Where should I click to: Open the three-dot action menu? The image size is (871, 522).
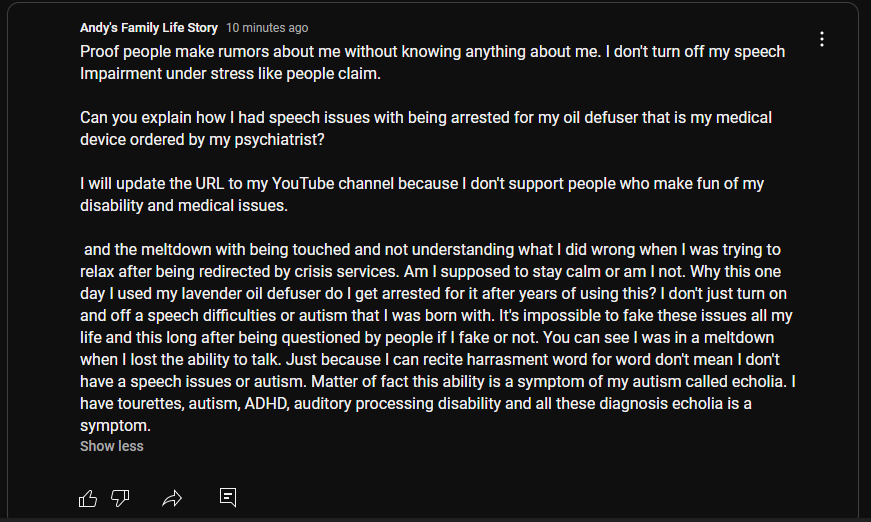point(822,39)
